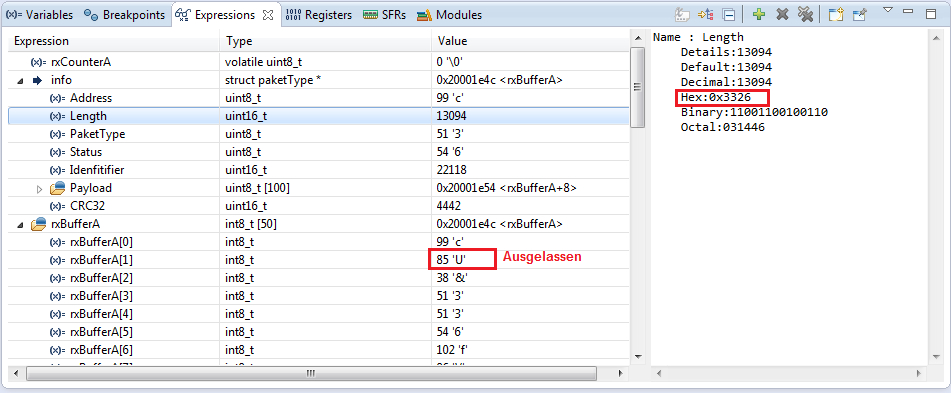Click type 'volatile uint8_t' cell
The height and width of the screenshot is (393, 951).
click(325, 62)
